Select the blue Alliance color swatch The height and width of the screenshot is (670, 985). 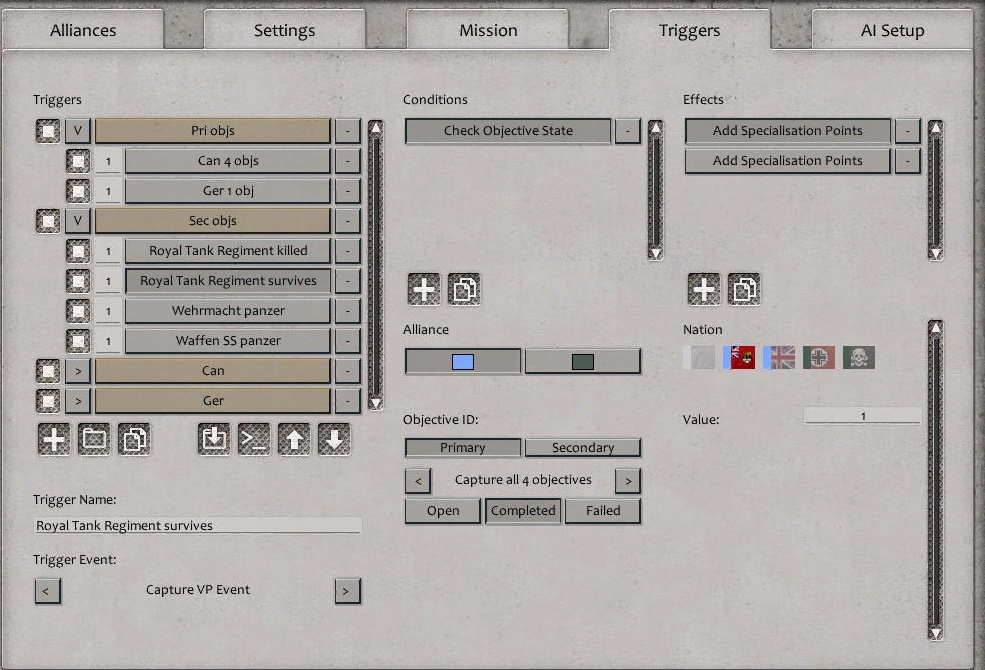point(462,360)
